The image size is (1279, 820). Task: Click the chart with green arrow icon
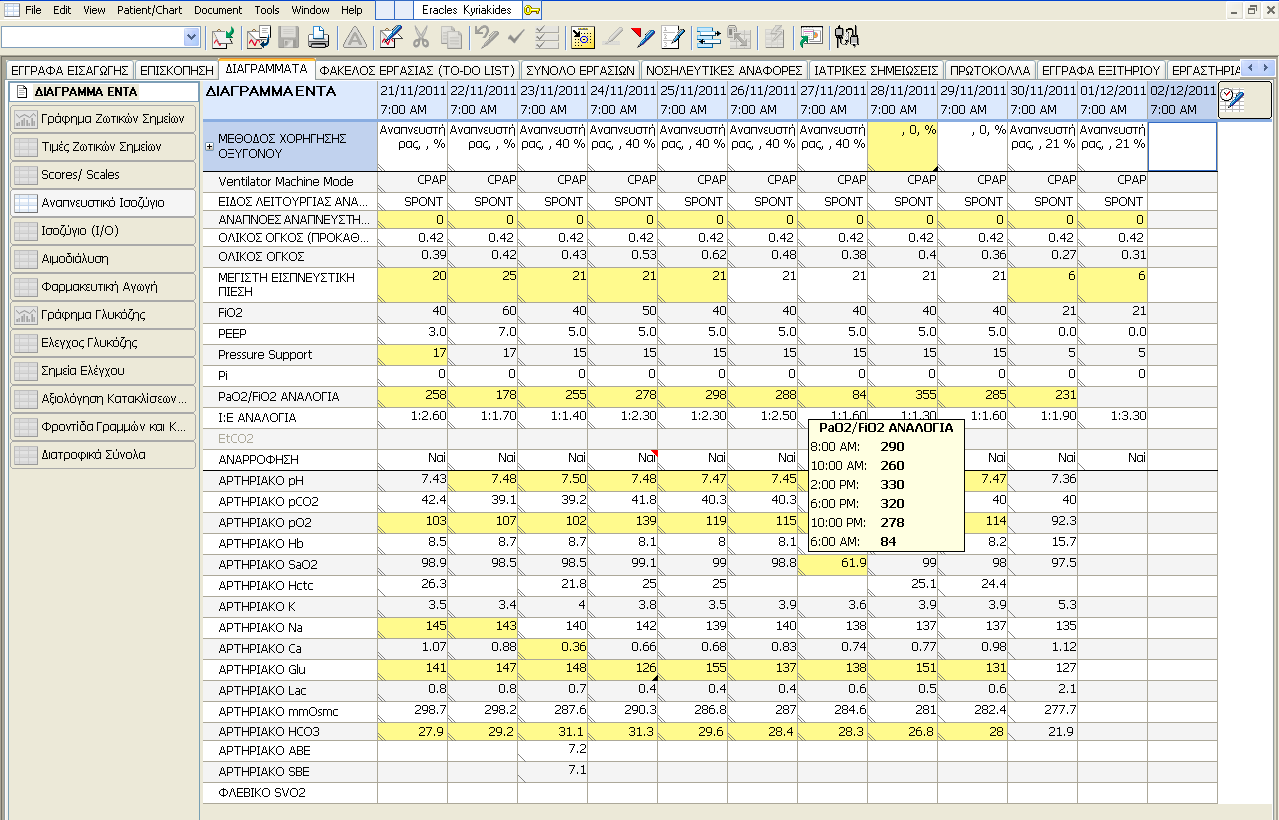click(223, 38)
